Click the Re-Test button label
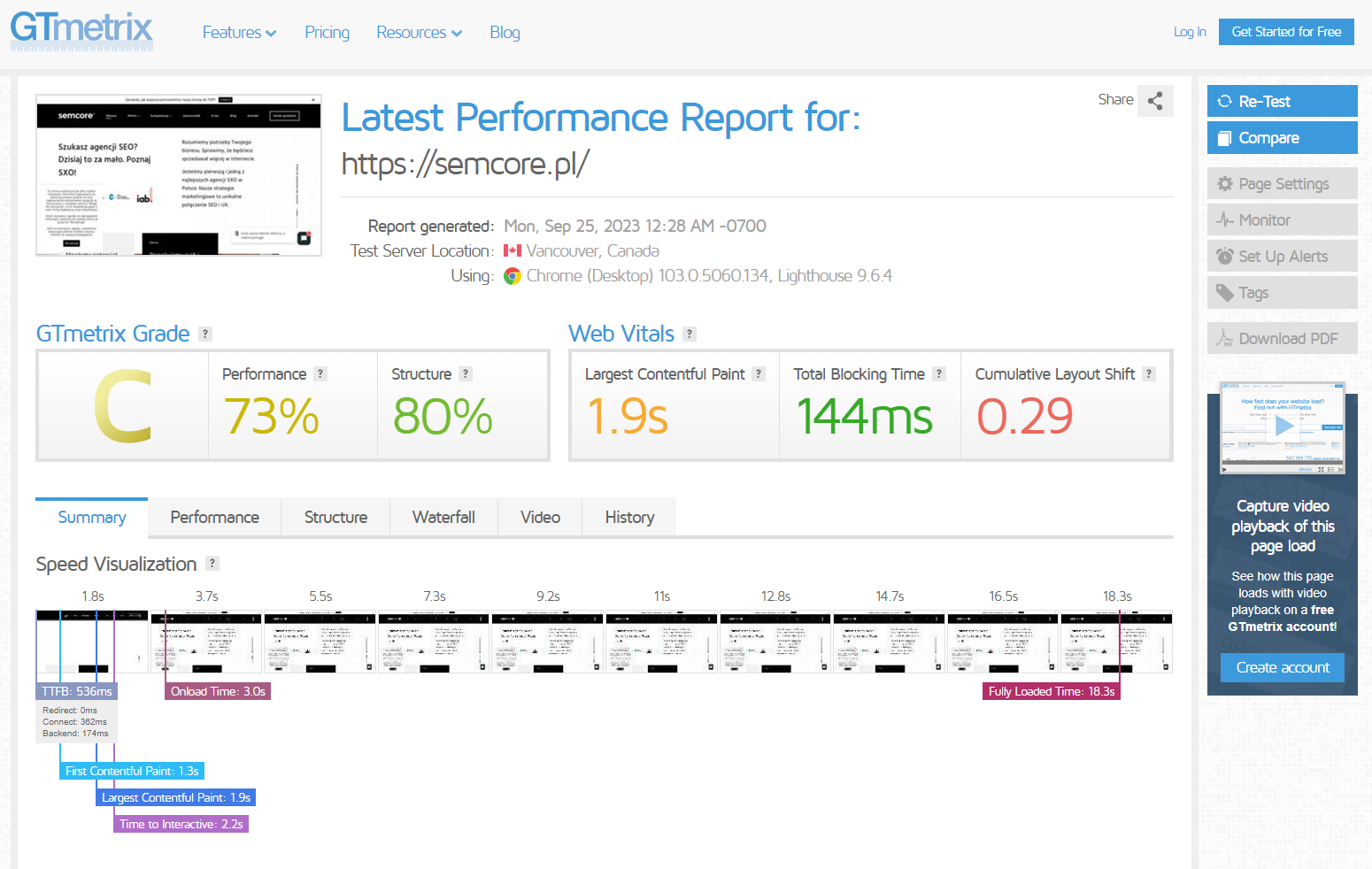Image resolution: width=1372 pixels, height=869 pixels. click(1264, 101)
